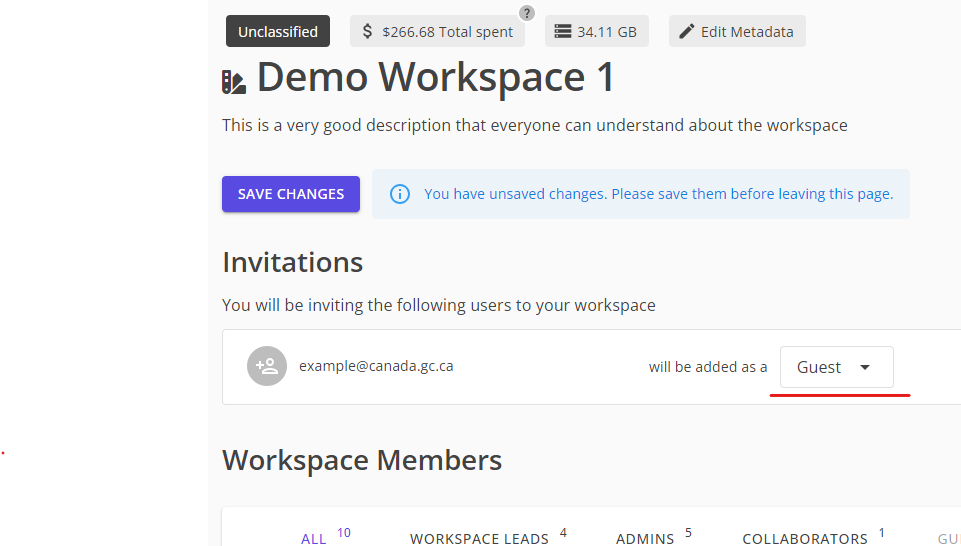The width and height of the screenshot is (961, 546).
Task: Click the question mark help icon
Action: point(527,13)
